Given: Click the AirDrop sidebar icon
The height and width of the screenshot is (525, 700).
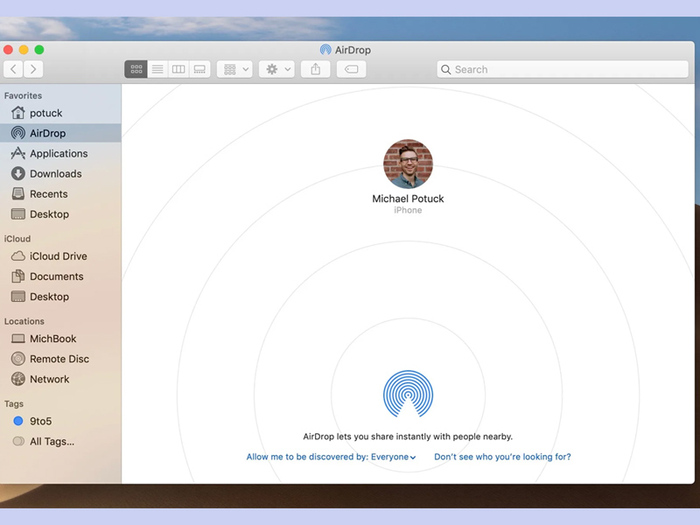Looking at the screenshot, I should [x=18, y=133].
